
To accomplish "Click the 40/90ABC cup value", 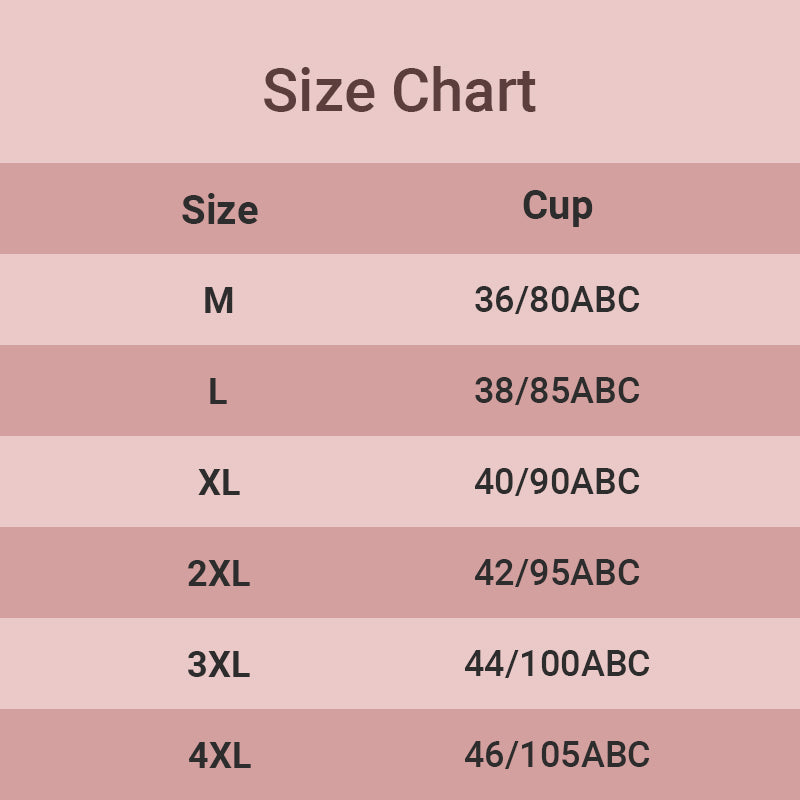I will pyautogui.click(x=557, y=482).
